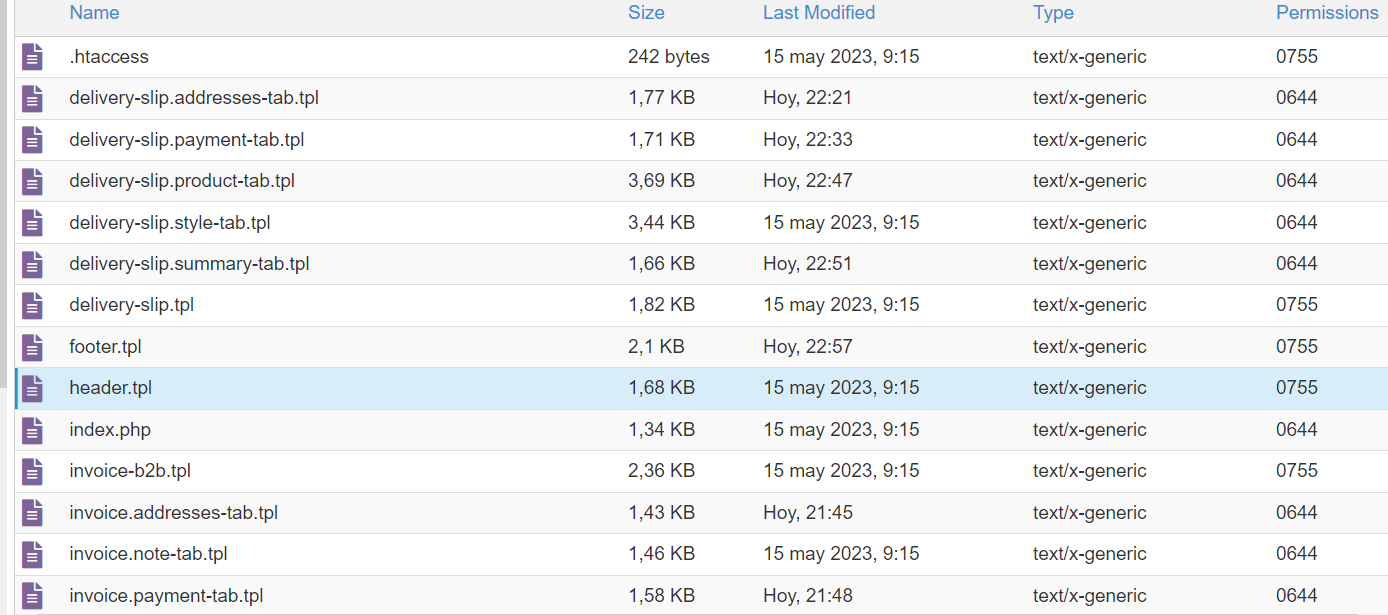This screenshot has height=615, width=1388.
Task: Click the 0755 permissions of delivery-slip.tpl
Action: [1297, 305]
